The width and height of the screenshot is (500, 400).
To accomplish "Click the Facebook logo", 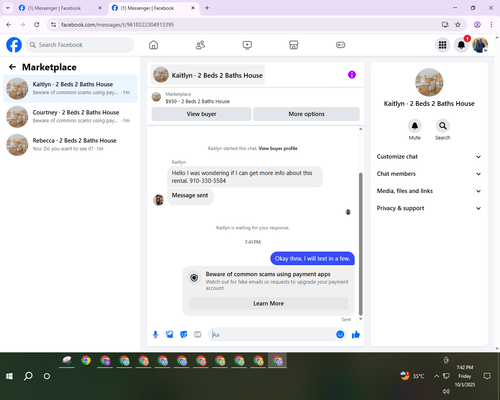I will coord(14,45).
